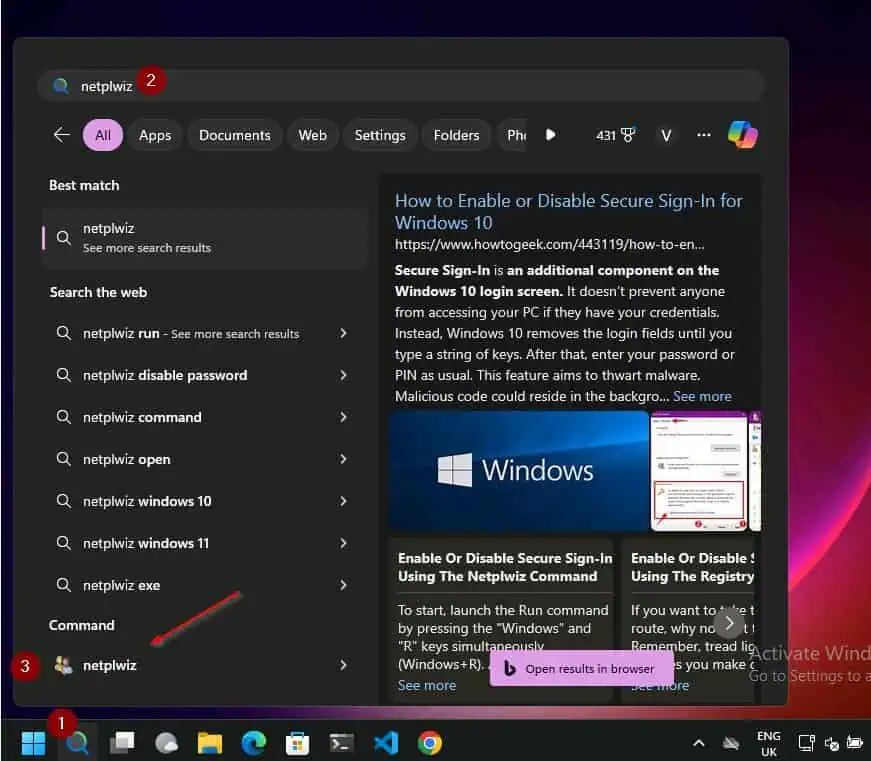871x761 pixels.
Task: Launch Google Chrome from taskbar
Action: point(430,743)
